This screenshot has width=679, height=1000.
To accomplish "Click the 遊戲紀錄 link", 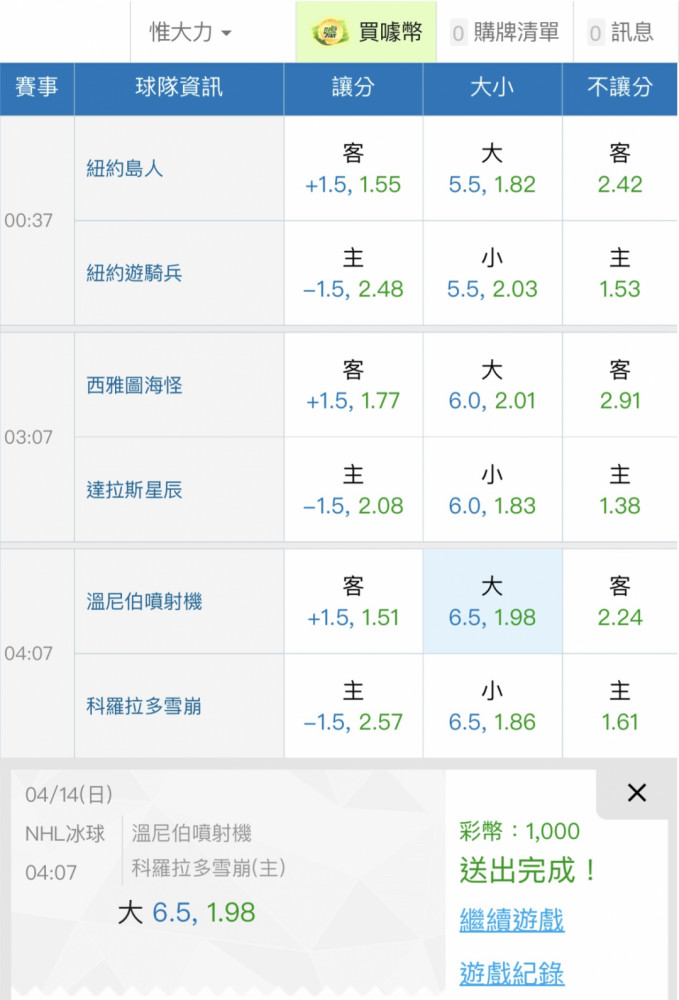I will tap(512, 972).
